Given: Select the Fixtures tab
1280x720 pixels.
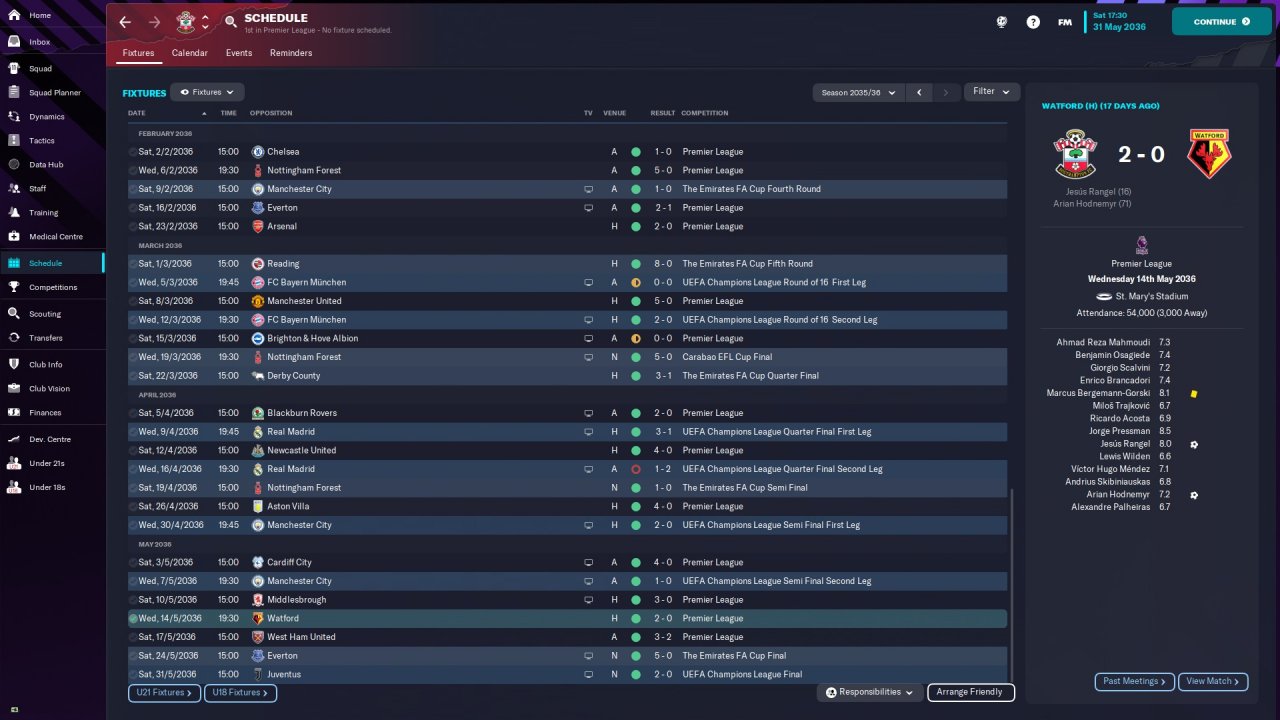Looking at the screenshot, I should (x=139, y=53).
